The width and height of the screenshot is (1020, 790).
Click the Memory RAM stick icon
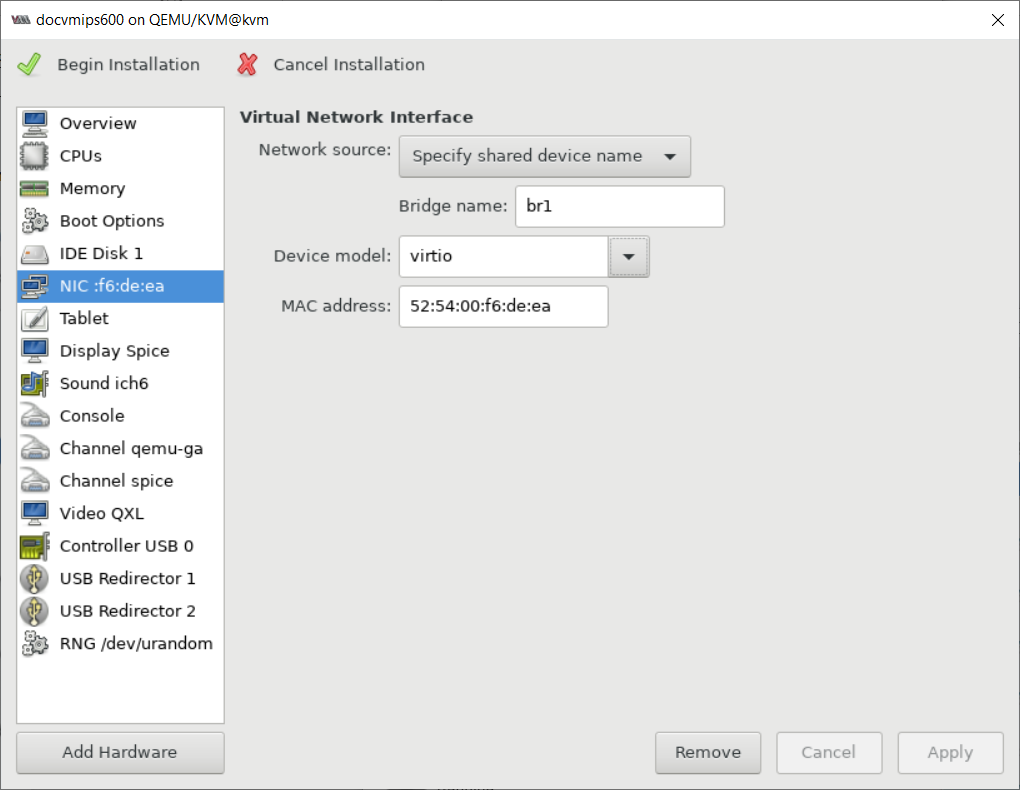coord(34,188)
